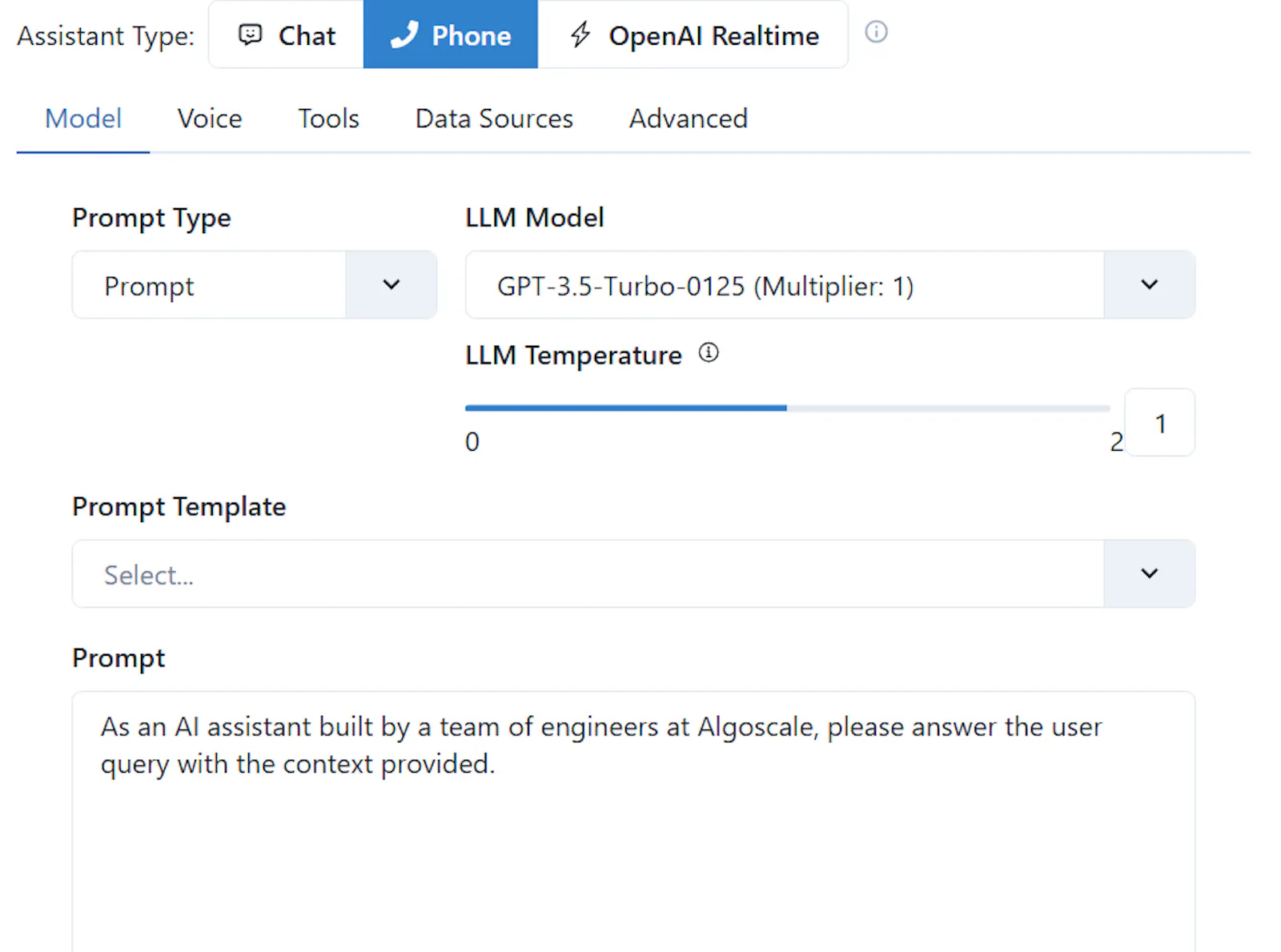Click inside the Prompt text area
1281x952 pixels.
(633, 822)
